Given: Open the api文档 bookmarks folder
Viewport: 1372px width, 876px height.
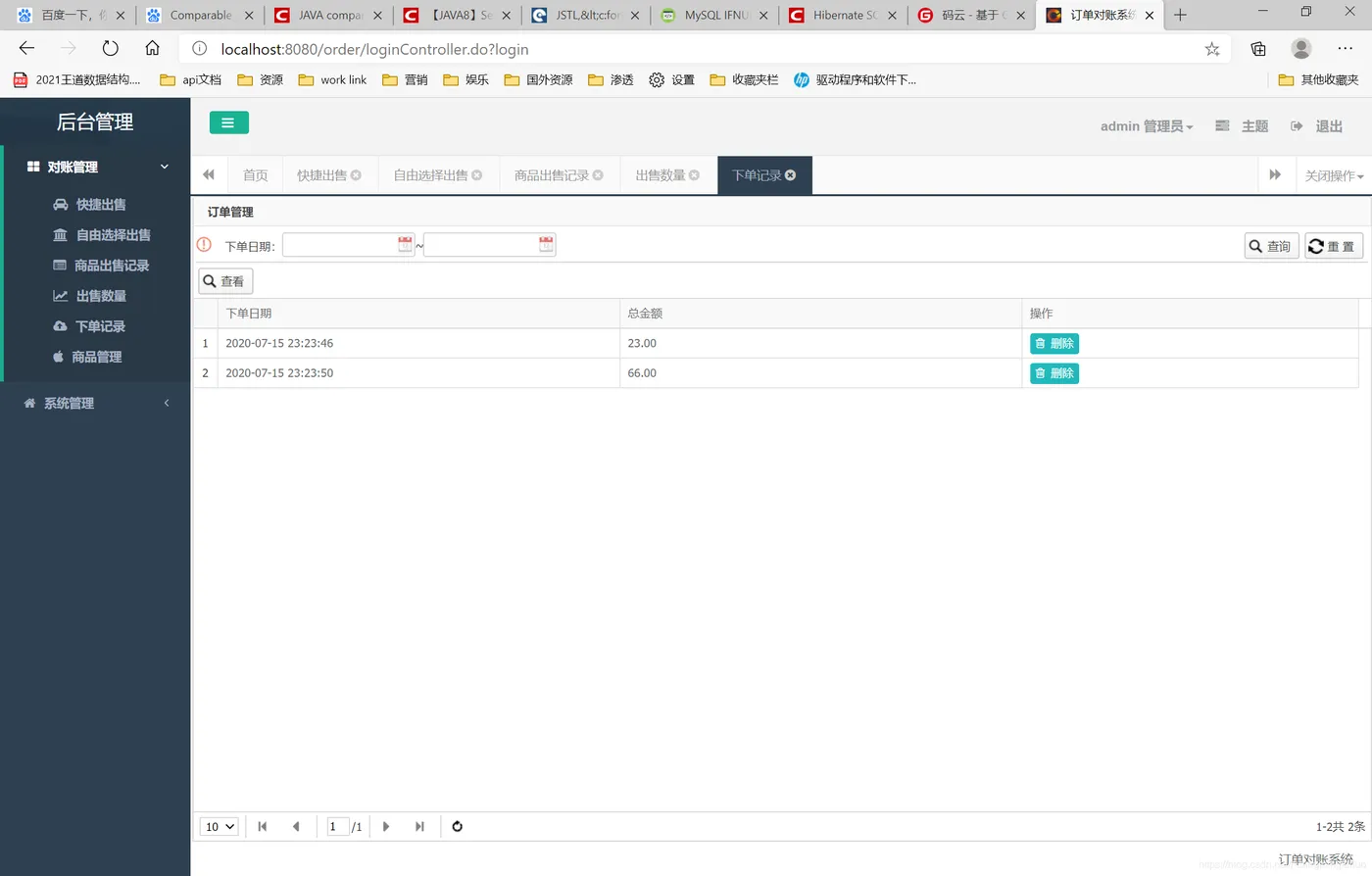Looking at the screenshot, I should click(x=191, y=80).
